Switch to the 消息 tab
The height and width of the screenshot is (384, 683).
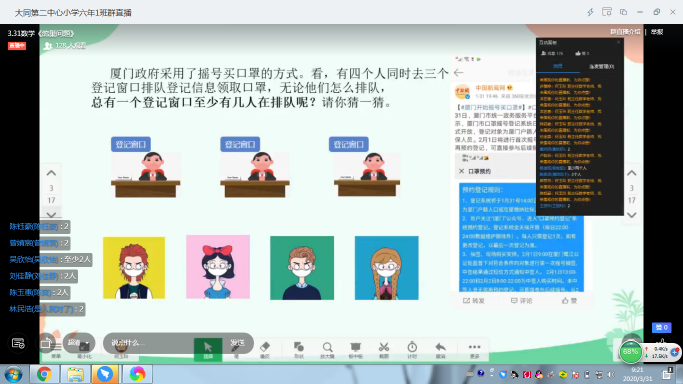point(558,66)
